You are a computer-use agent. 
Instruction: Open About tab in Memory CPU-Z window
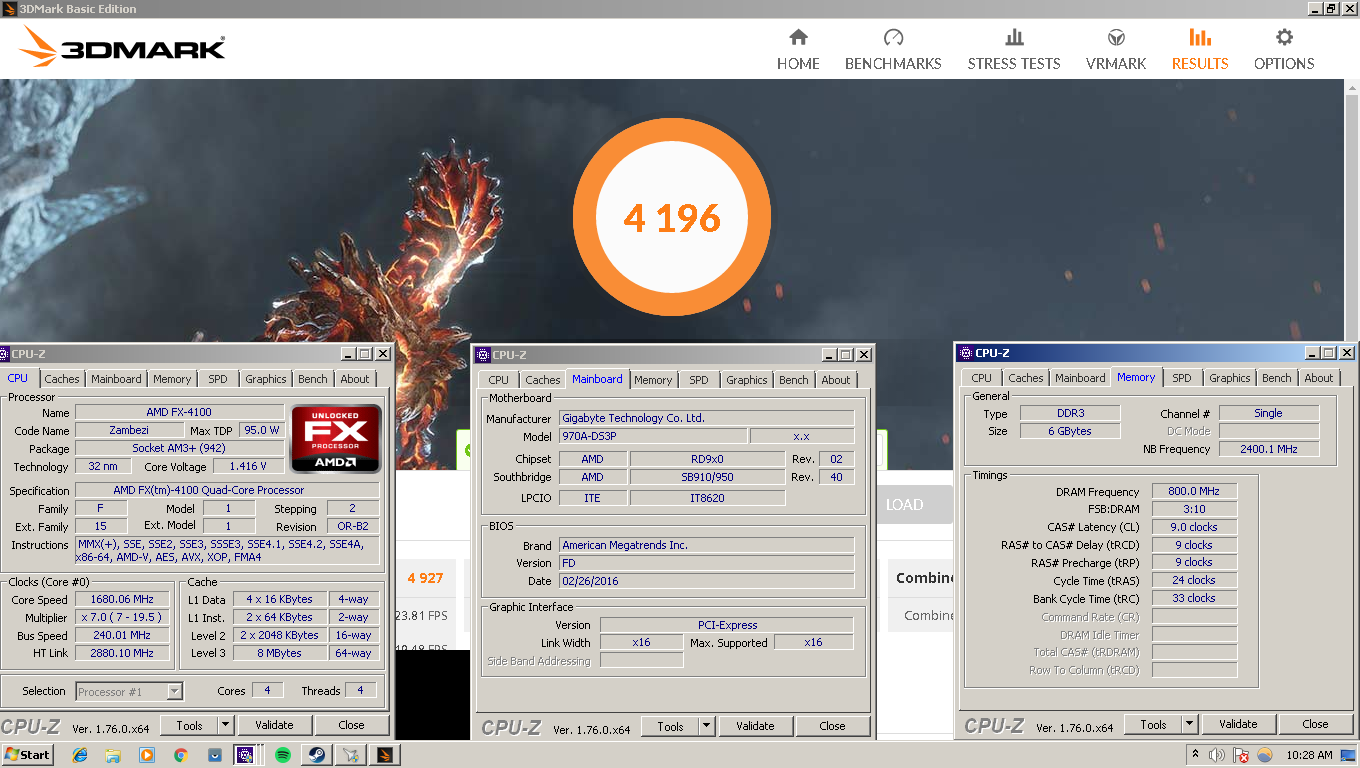tap(1319, 378)
